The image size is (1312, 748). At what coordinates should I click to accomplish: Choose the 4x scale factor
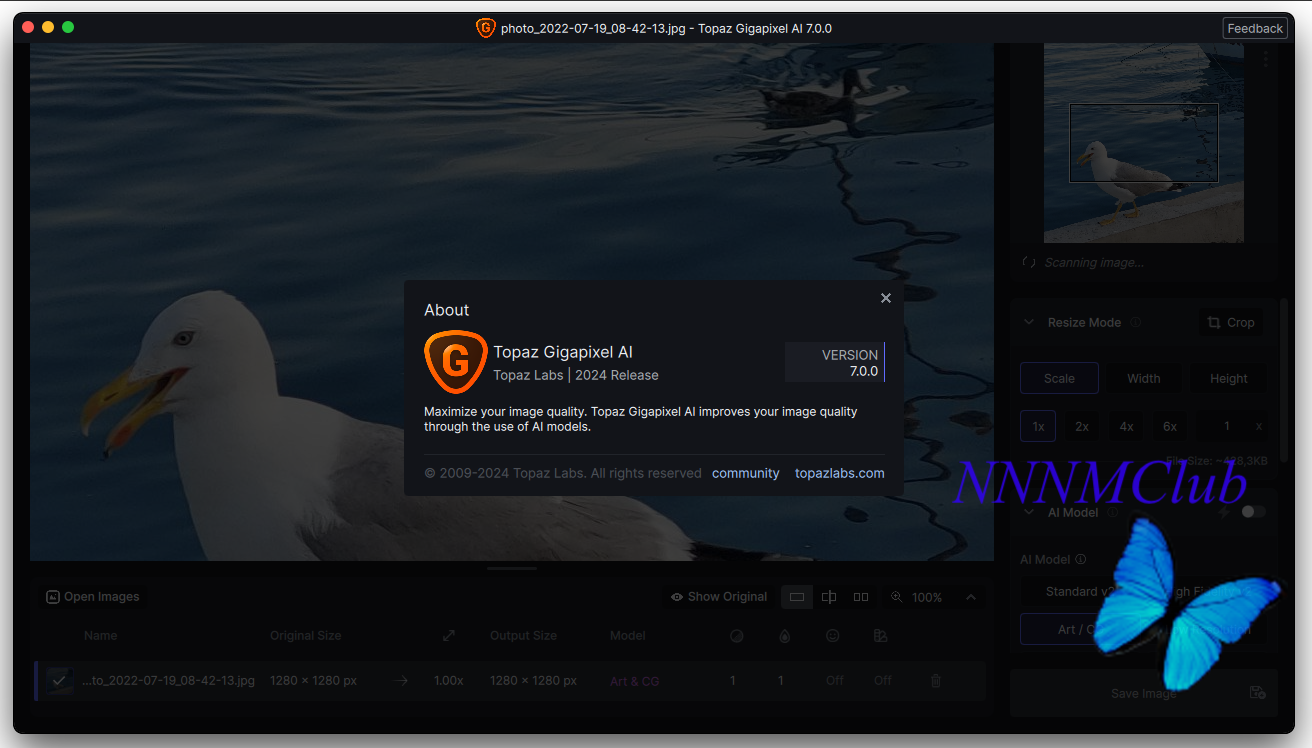(1126, 426)
